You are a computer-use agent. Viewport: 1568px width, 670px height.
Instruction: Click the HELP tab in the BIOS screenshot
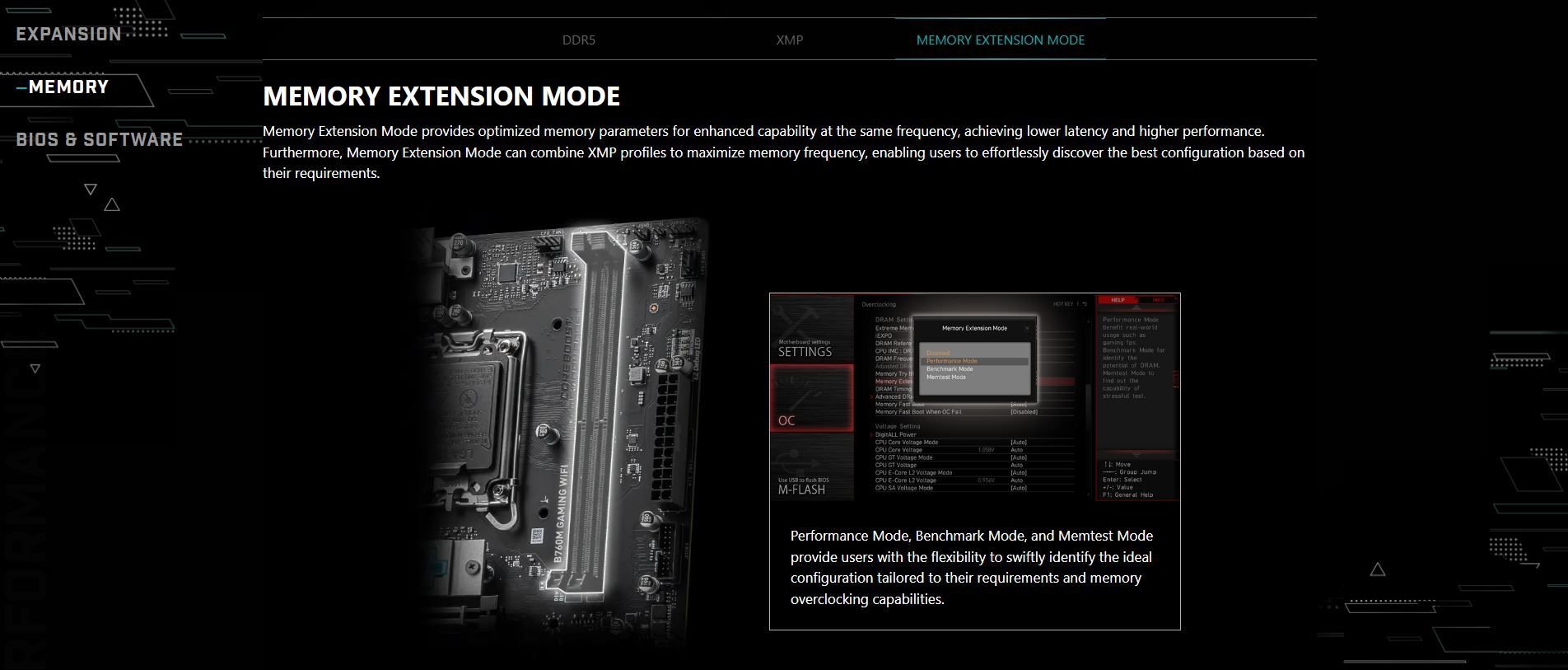1118,300
